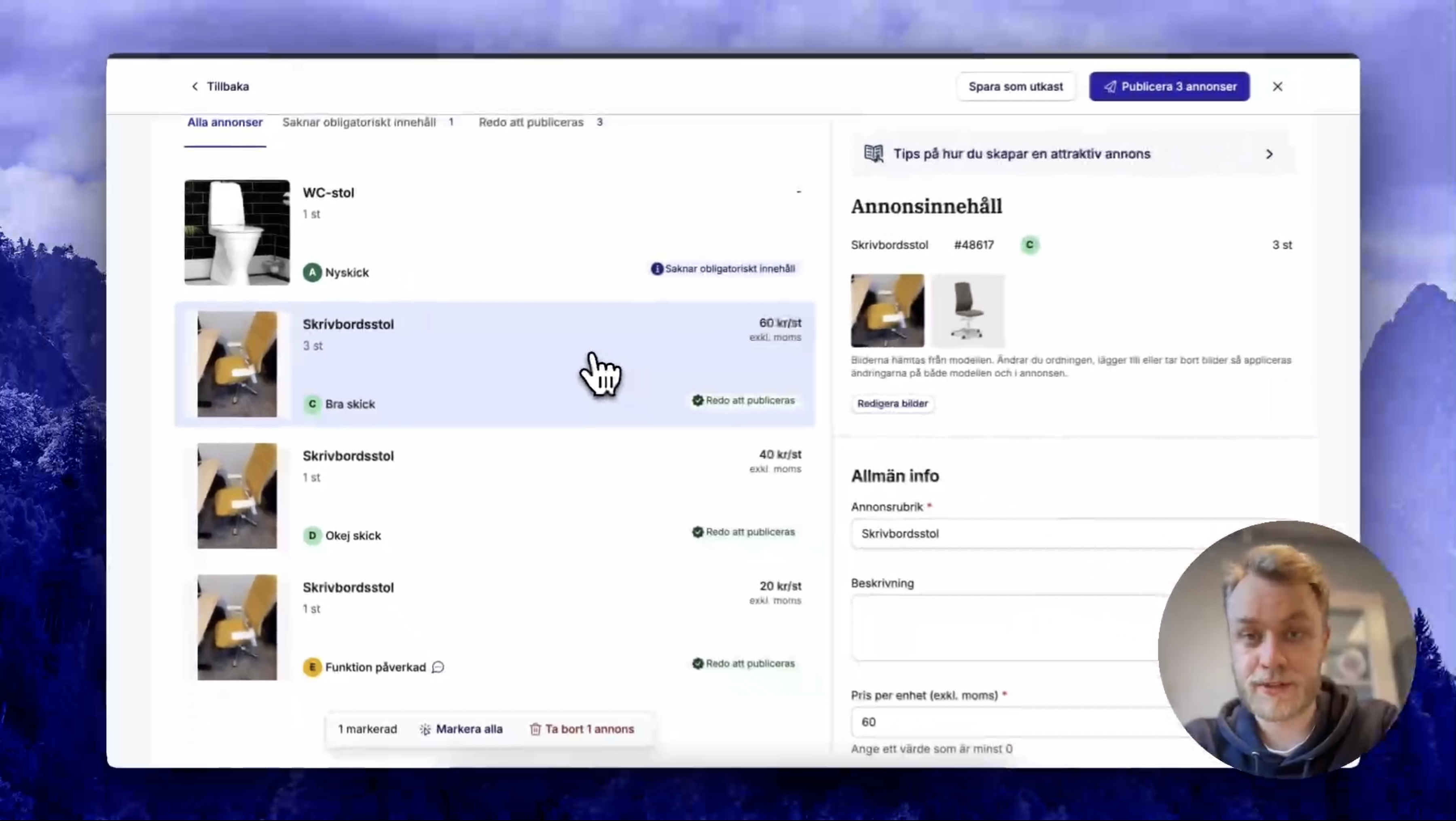Viewport: 1456px width, 821px height.
Task: Open the Saknar obligatoriskt innehåll tab
Action: (359, 122)
